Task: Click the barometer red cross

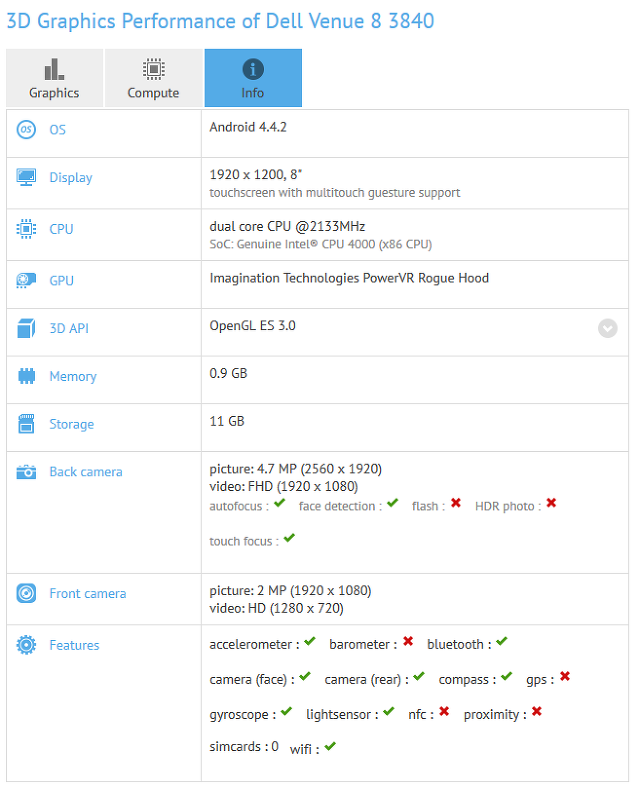Action: [408, 641]
